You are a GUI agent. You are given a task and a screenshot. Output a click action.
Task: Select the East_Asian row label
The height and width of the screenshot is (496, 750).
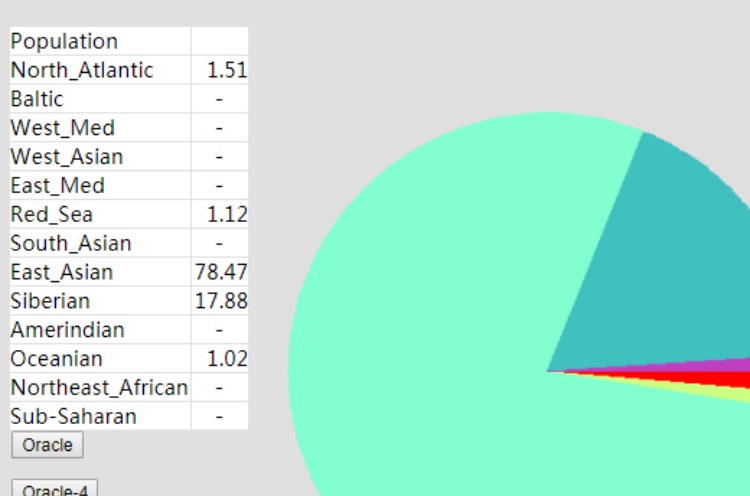pyautogui.click(x=100, y=272)
